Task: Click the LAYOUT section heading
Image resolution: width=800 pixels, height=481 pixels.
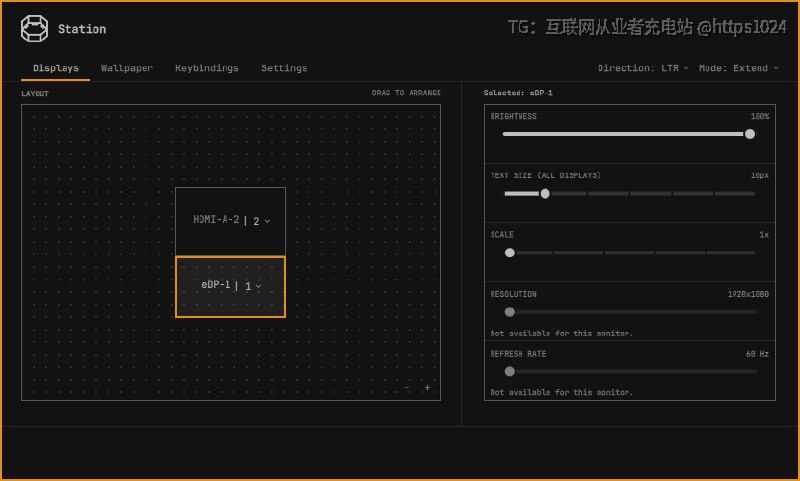Action: (35, 93)
